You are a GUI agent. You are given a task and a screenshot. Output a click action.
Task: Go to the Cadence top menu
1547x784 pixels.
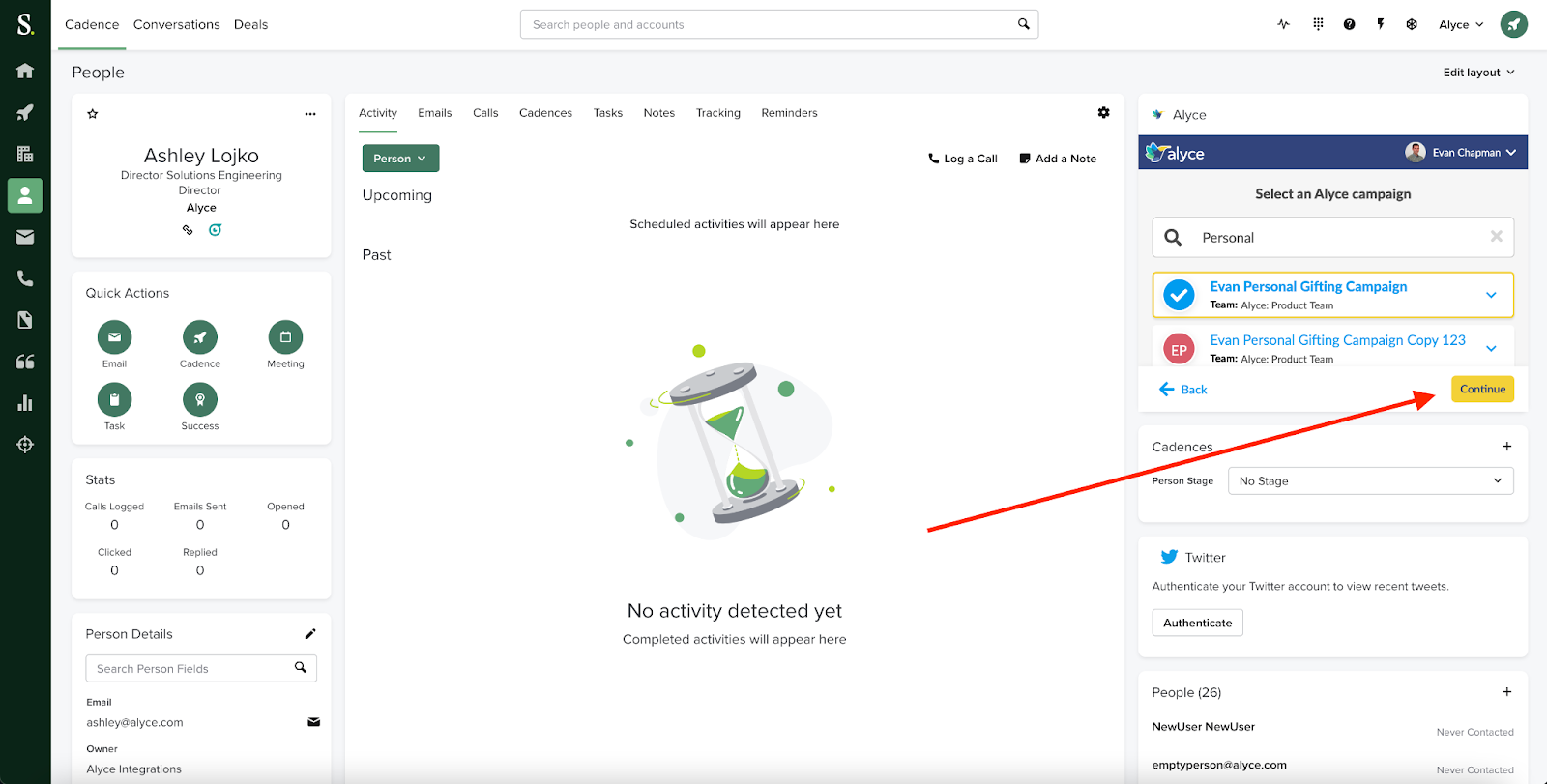92,24
